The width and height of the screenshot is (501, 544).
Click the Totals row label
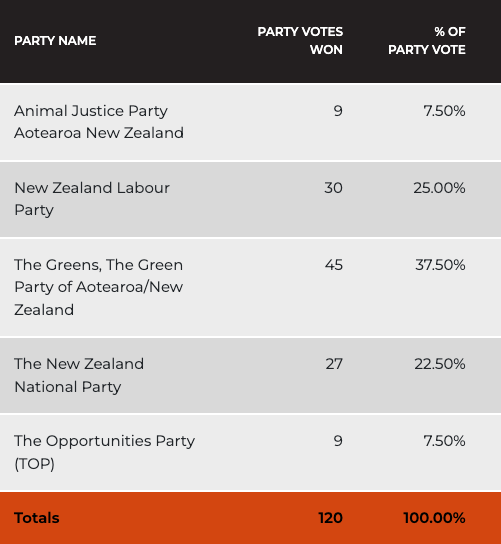point(37,518)
